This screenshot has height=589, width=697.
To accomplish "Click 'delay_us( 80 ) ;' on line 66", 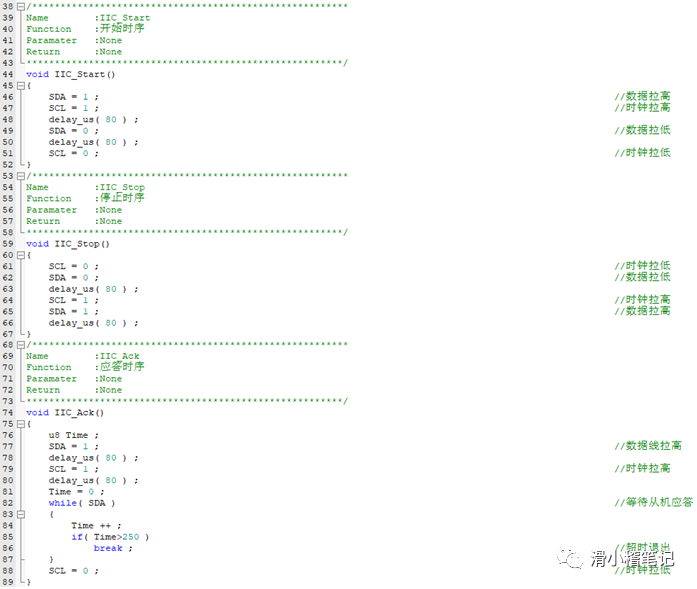I will coord(93,323).
